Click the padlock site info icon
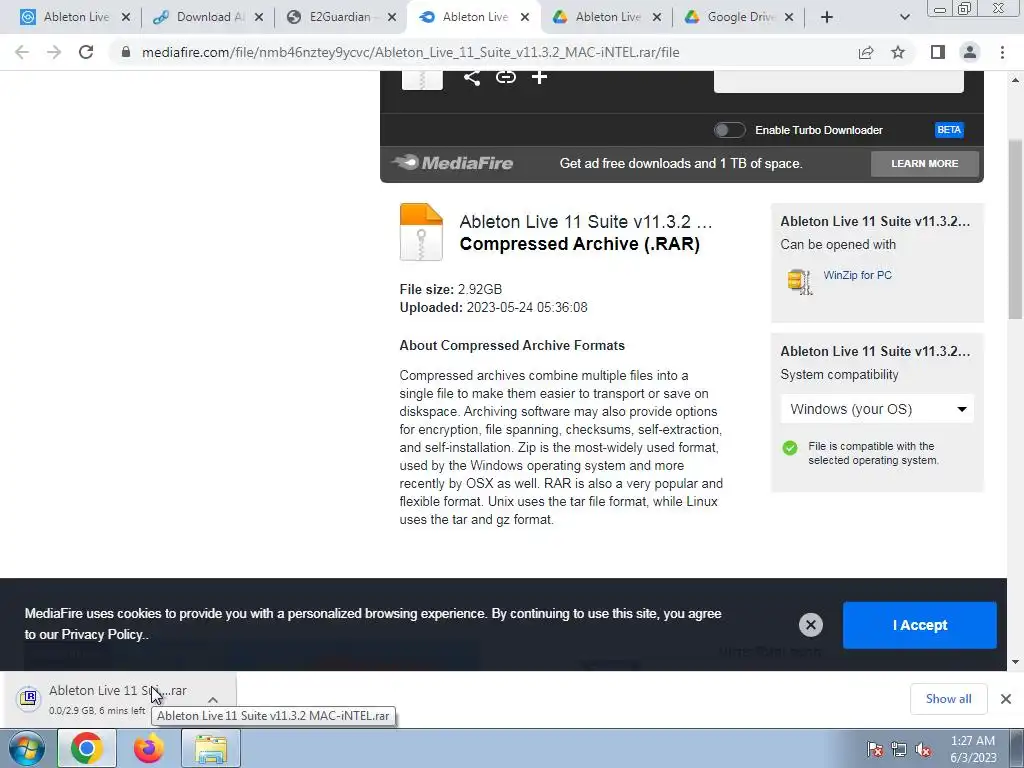This screenshot has height=768, width=1024. coord(126,52)
